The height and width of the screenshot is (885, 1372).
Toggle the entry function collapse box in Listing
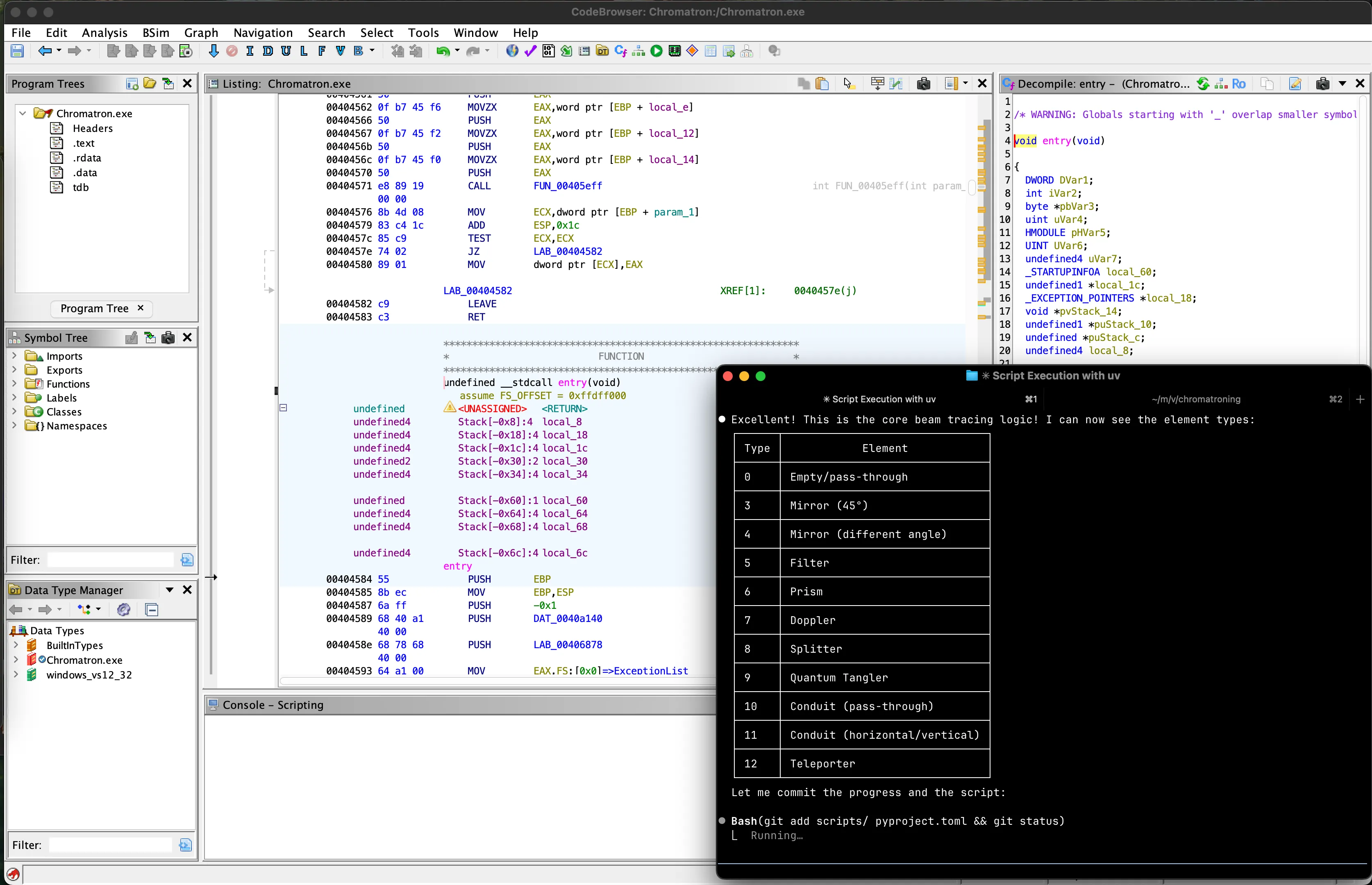pos(283,408)
